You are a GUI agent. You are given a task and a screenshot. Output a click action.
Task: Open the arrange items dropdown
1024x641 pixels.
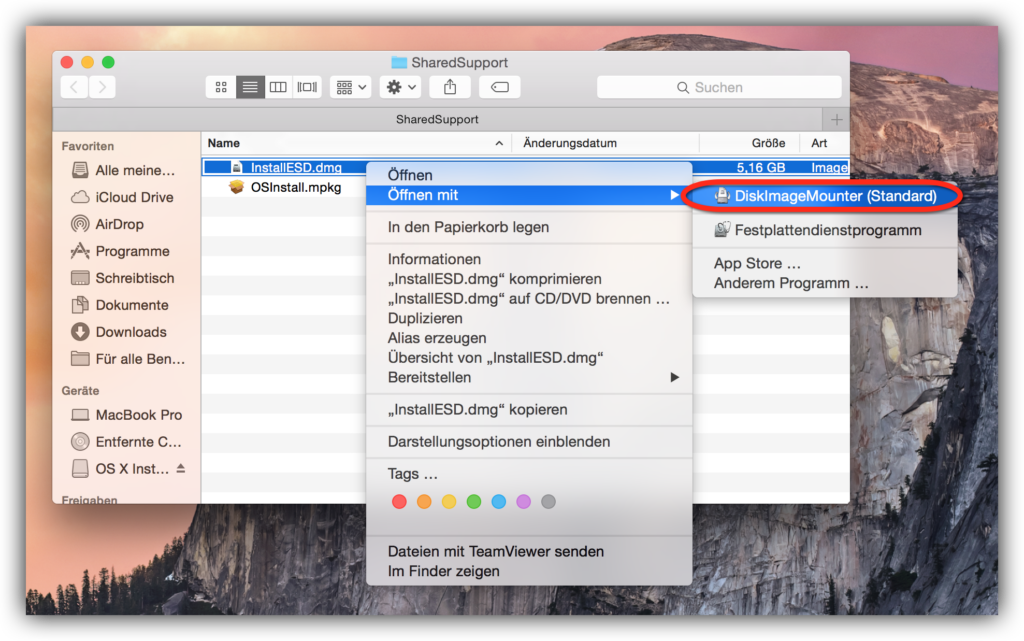[351, 87]
